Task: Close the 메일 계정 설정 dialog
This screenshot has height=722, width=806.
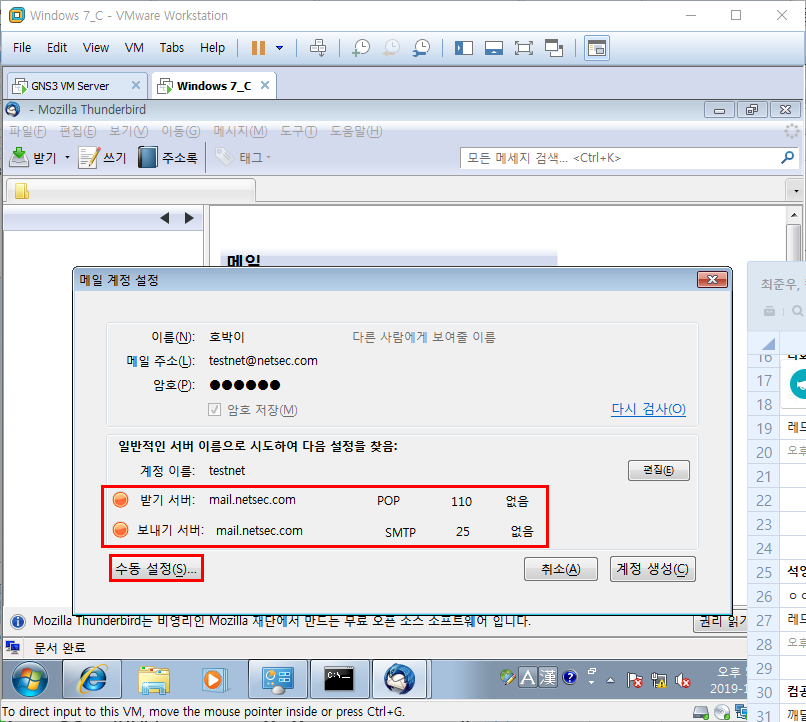Action: click(712, 280)
